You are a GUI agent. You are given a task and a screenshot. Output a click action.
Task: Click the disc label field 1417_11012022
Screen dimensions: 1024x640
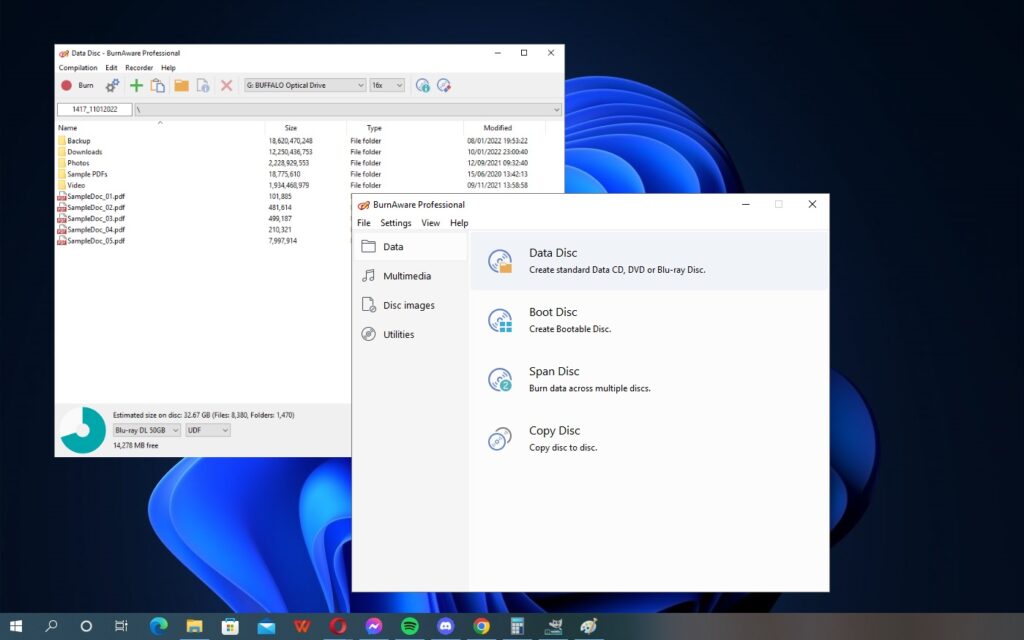point(95,109)
